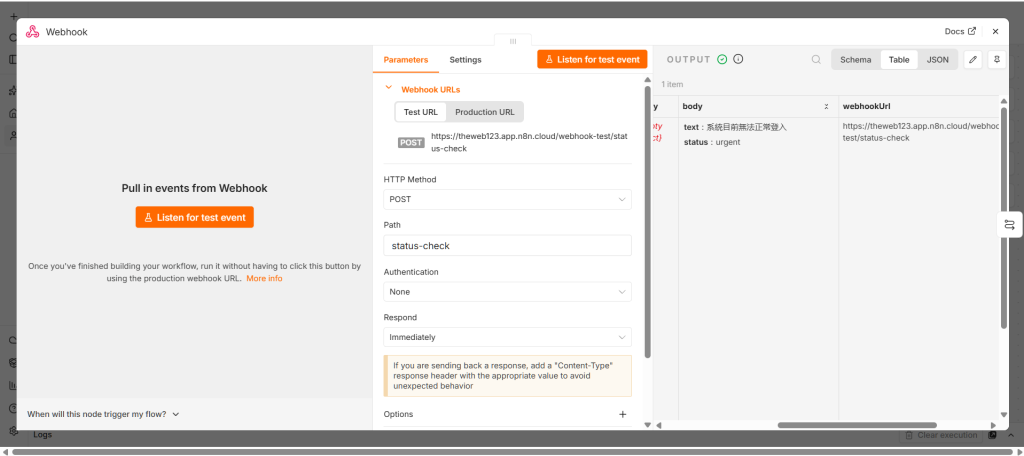1024x456 pixels.
Task: Open the HTTP Method dropdown
Action: (x=507, y=199)
